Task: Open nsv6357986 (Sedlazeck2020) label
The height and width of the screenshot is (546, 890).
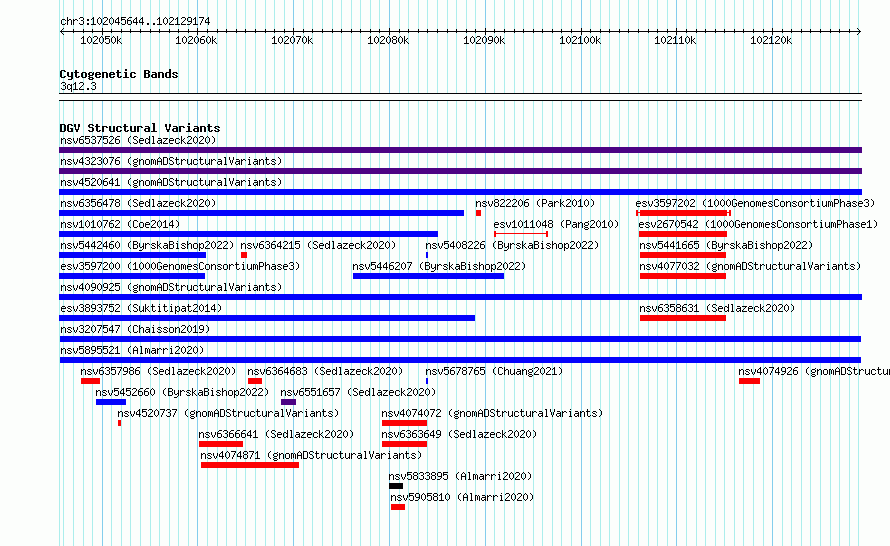Action: [x=158, y=371]
